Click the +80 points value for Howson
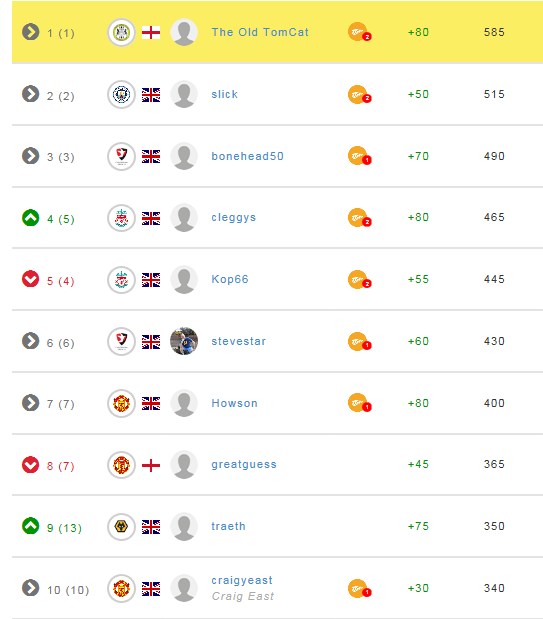Viewport: 543px width, 619px height. coord(418,403)
